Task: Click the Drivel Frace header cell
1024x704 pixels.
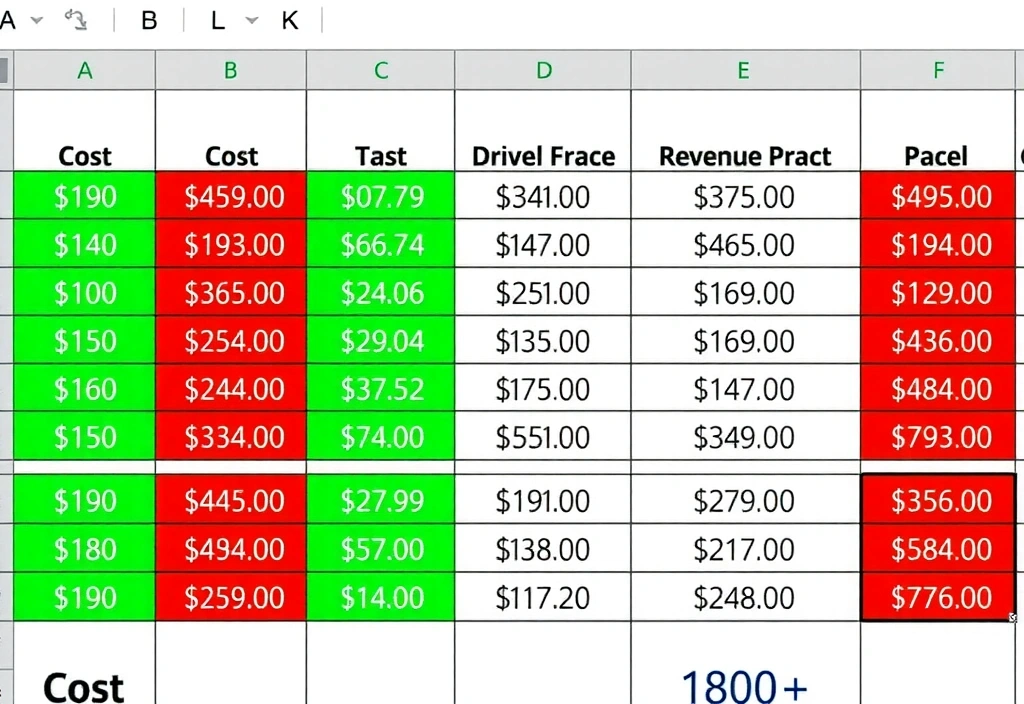Action: click(543, 156)
